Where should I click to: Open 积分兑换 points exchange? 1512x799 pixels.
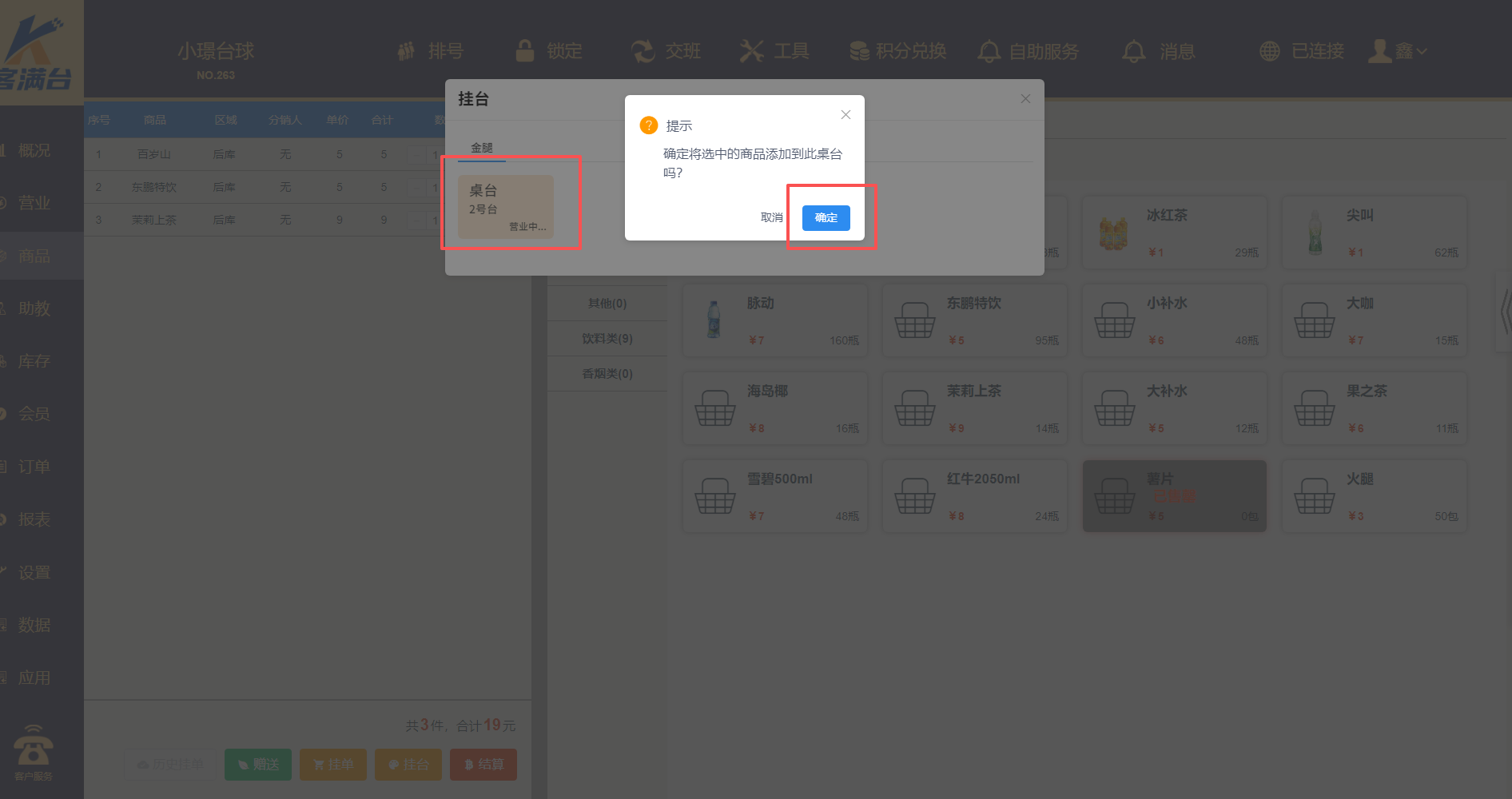pyautogui.click(x=859, y=51)
